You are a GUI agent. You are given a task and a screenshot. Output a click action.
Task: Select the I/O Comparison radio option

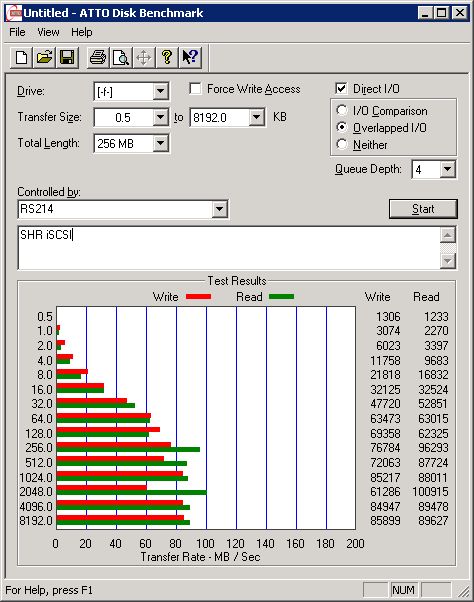[x=342, y=111]
